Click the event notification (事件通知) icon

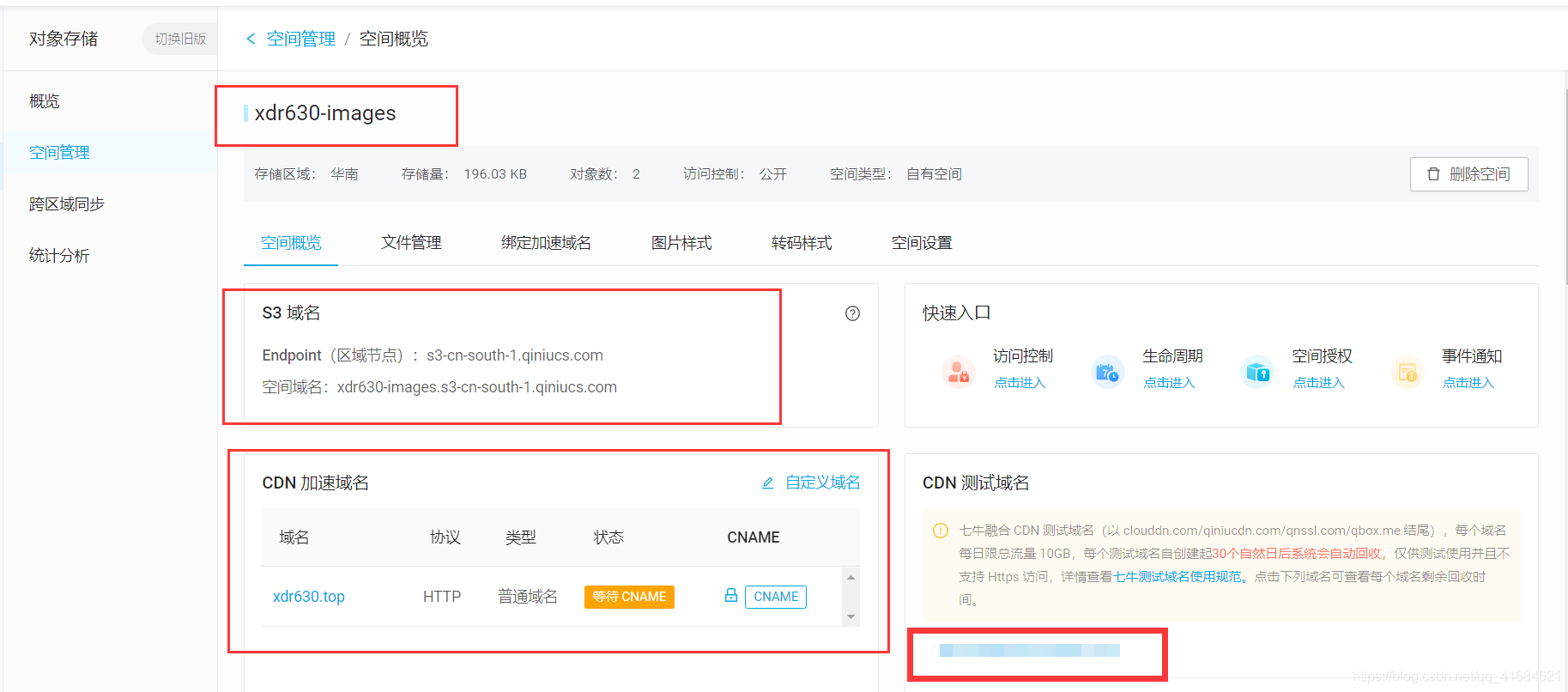point(1407,373)
